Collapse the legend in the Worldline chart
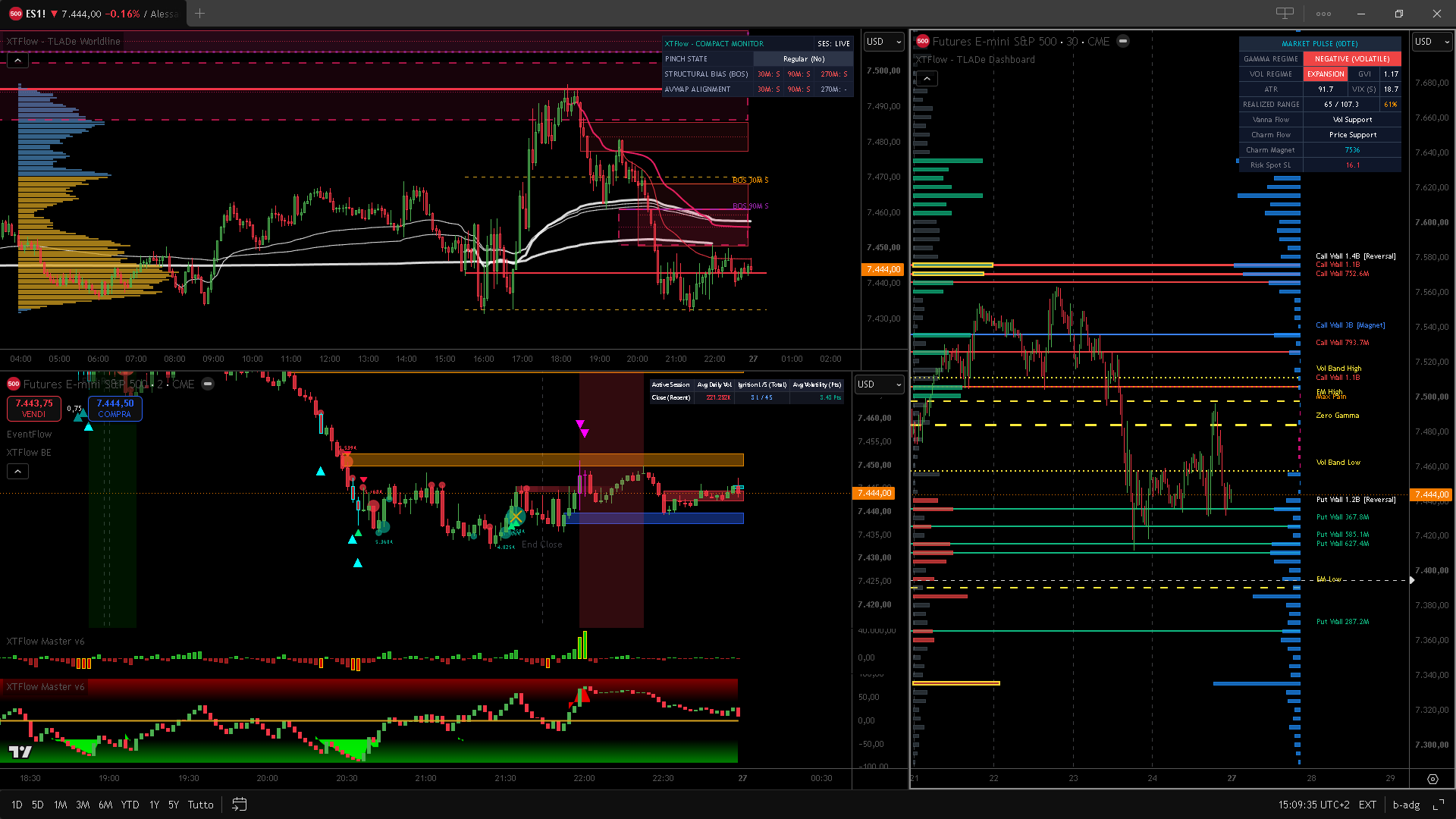This screenshot has height=819, width=1456. 17,60
